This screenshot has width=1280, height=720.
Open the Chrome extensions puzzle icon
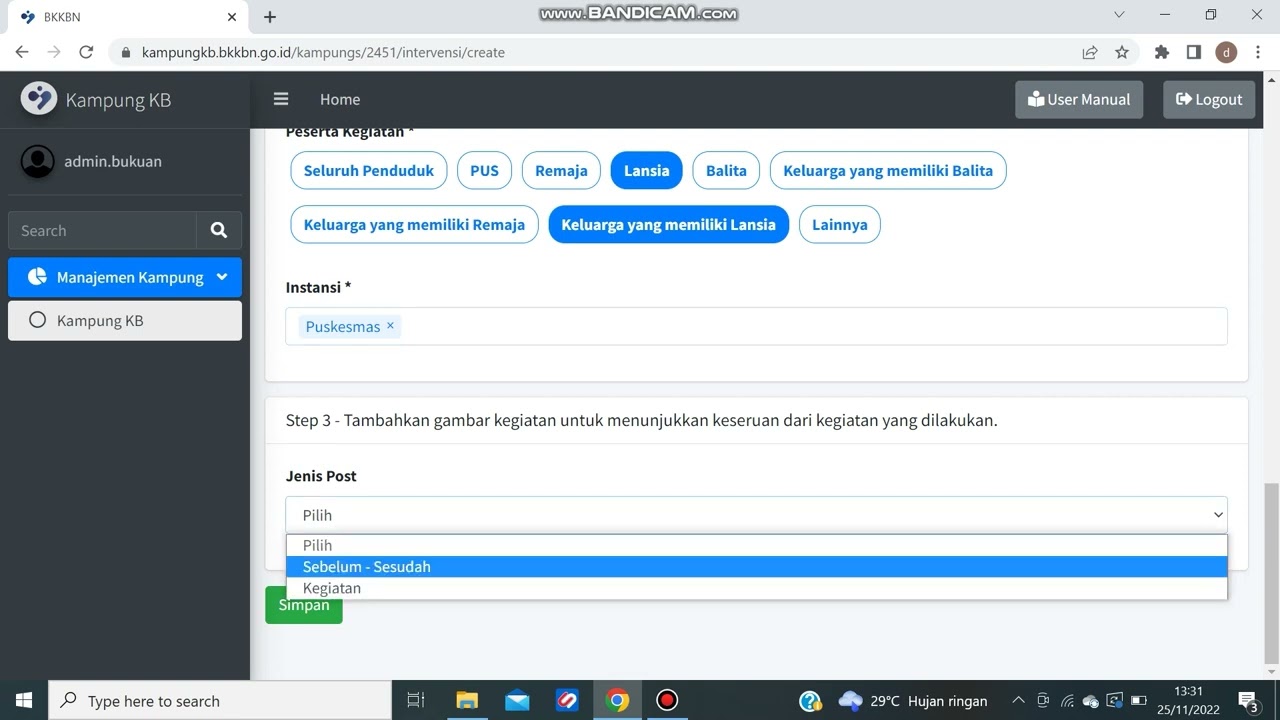[1161, 52]
